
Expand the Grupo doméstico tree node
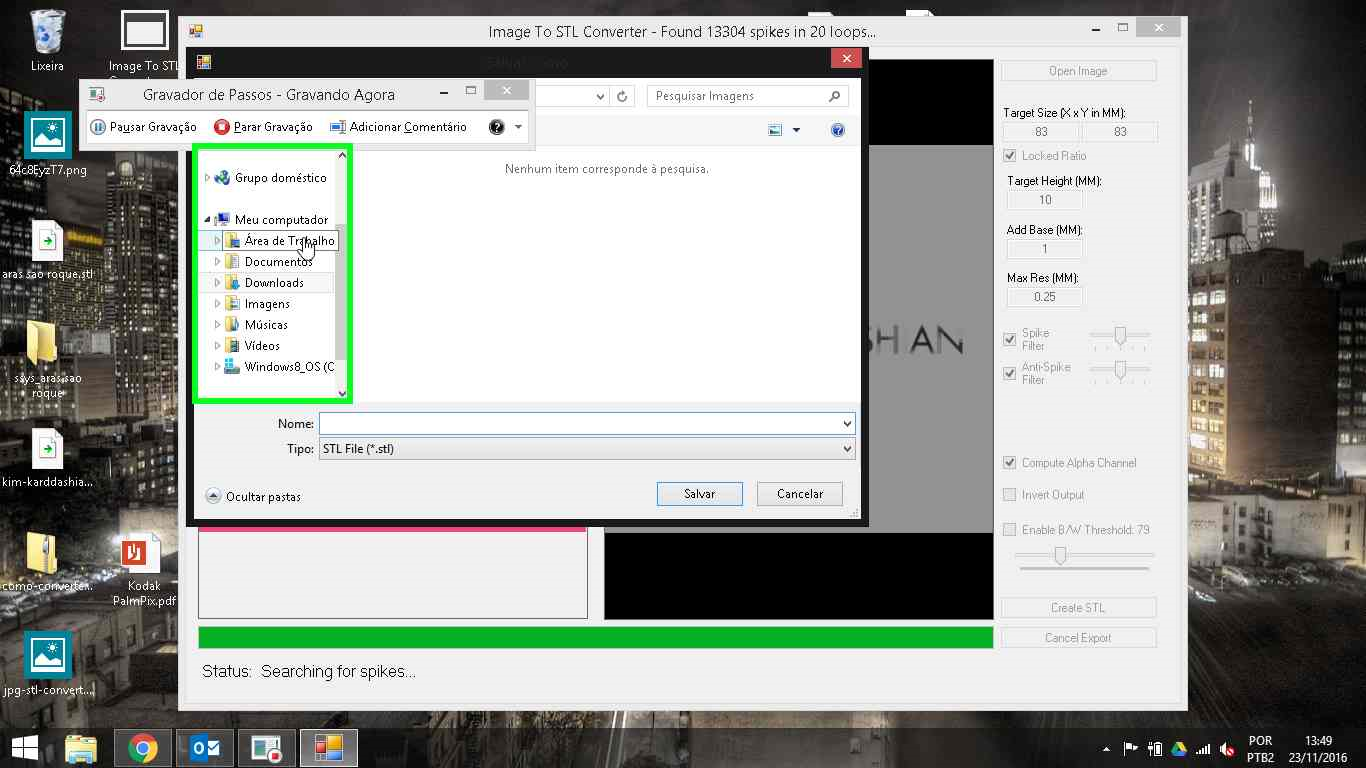(x=207, y=178)
